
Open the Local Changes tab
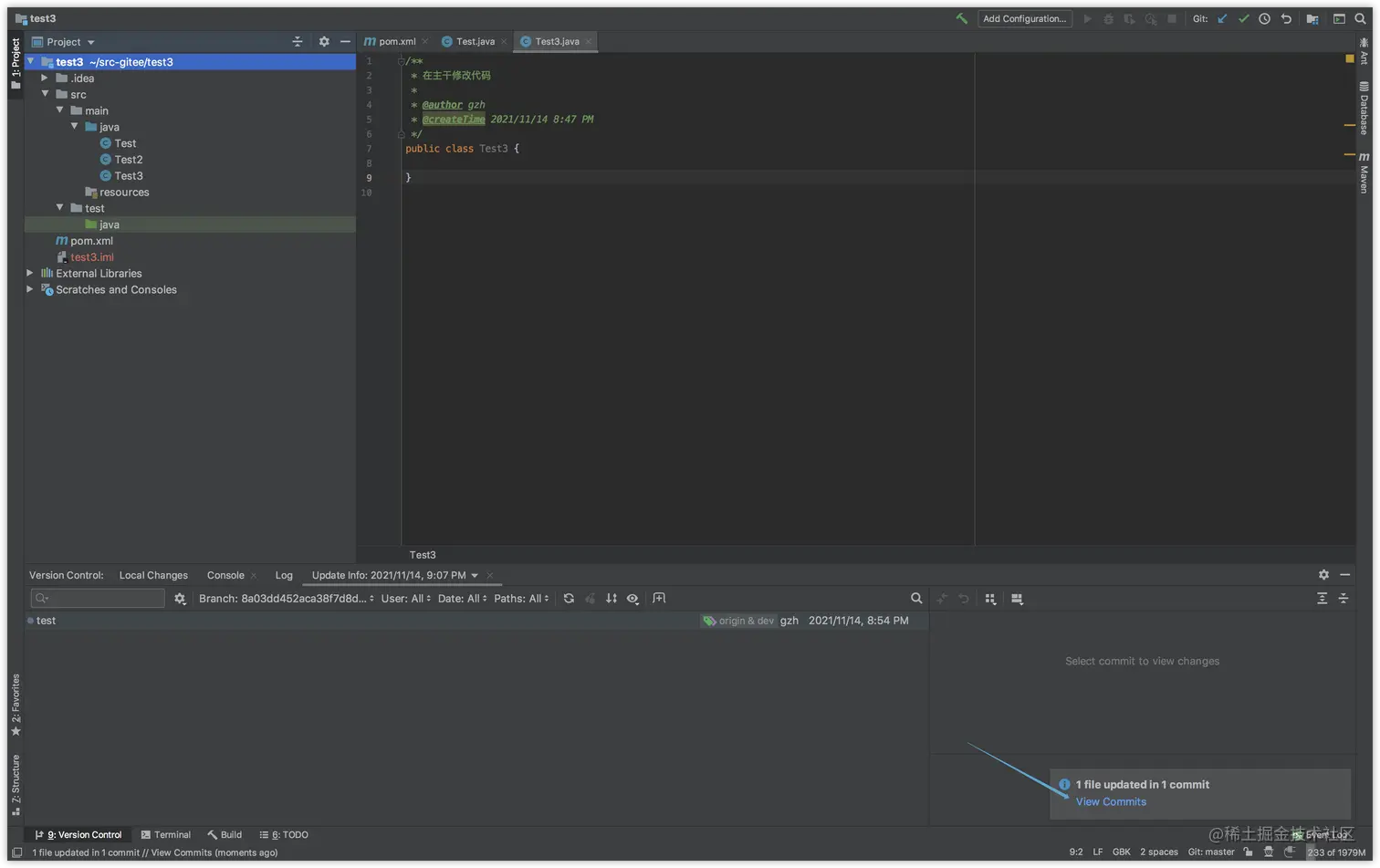[x=153, y=575]
